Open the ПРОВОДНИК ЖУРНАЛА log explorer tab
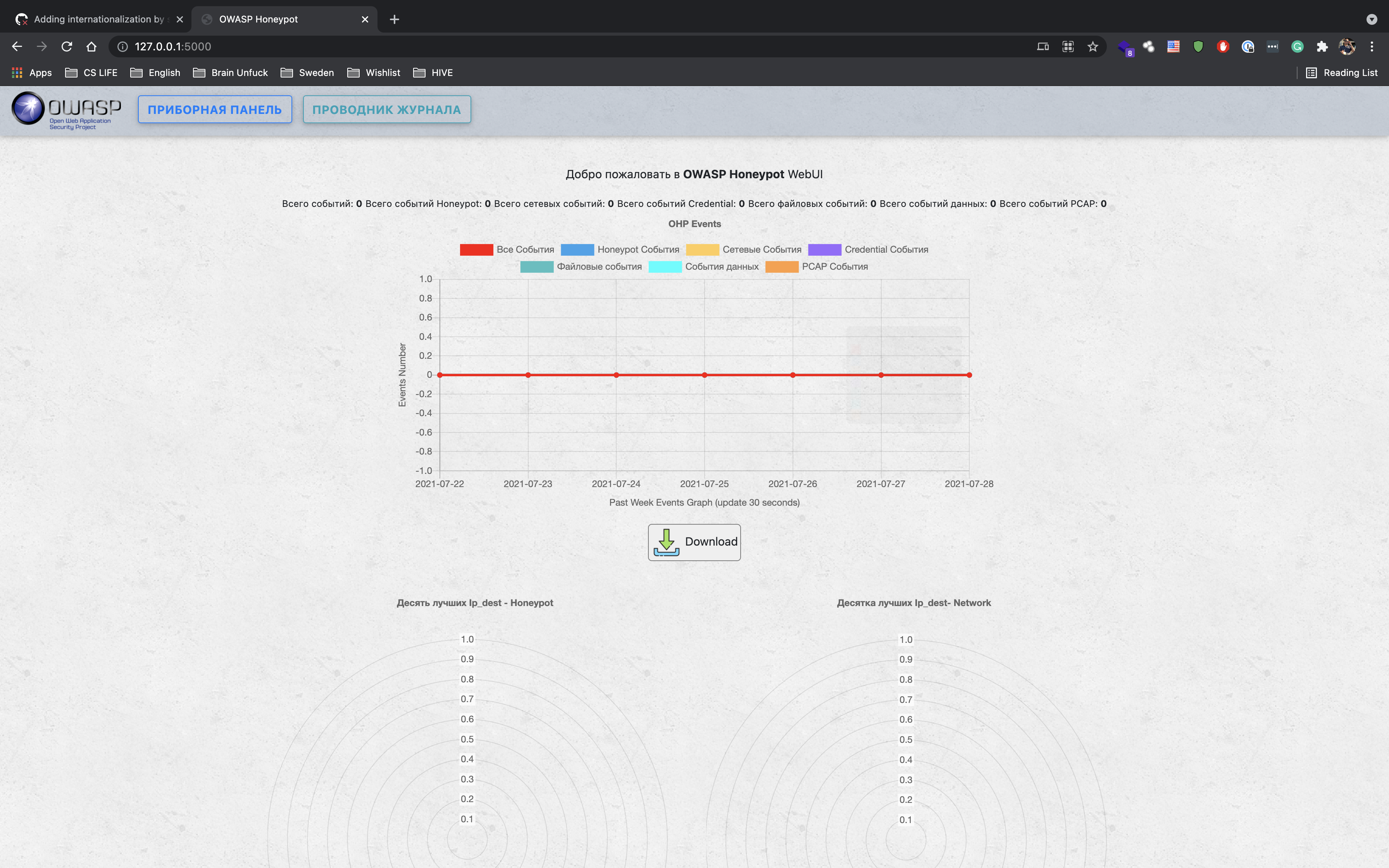The width and height of the screenshot is (1389, 868). coord(387,109)
